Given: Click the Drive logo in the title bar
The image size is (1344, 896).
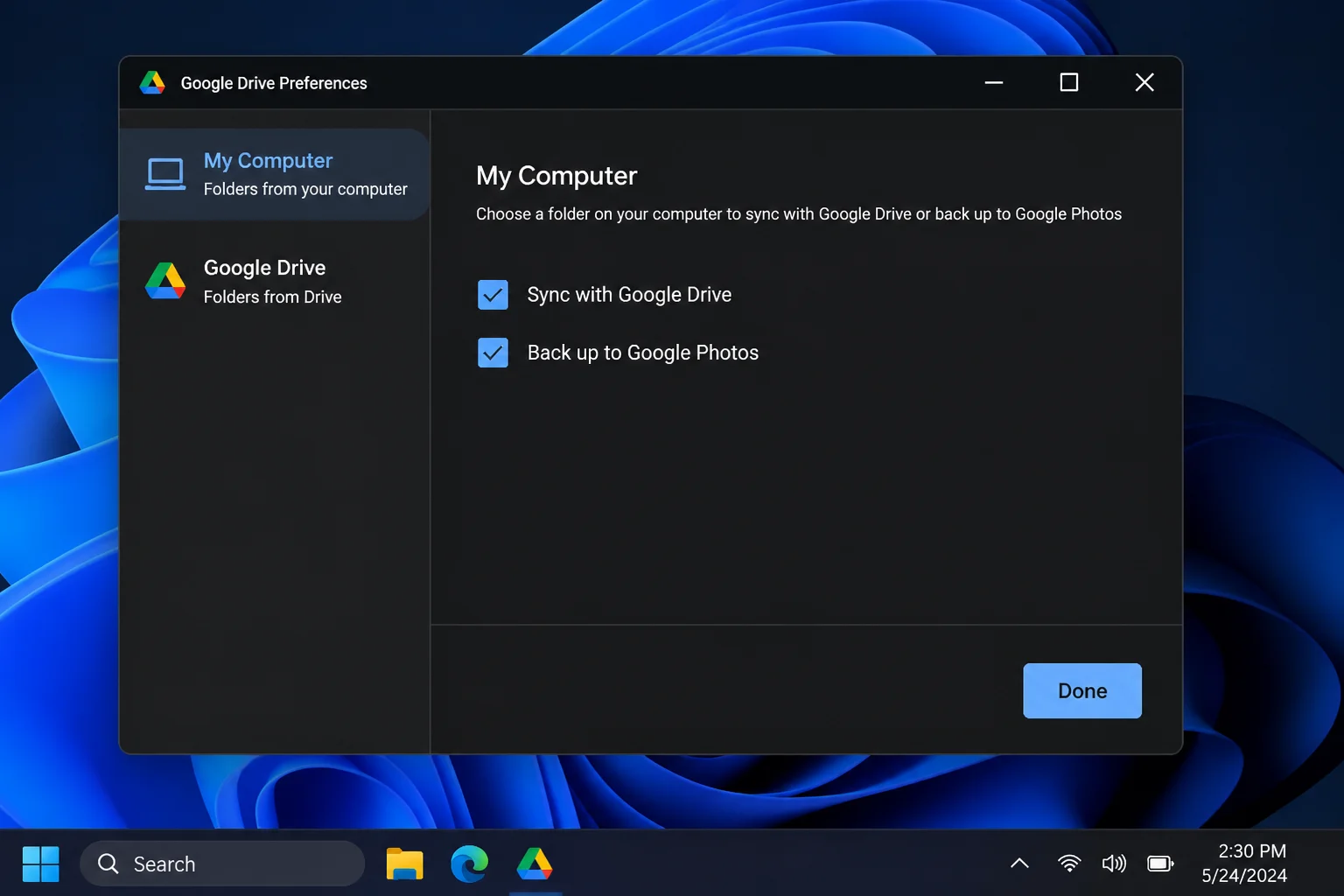Looking at the screenshot, I should 152,82.
